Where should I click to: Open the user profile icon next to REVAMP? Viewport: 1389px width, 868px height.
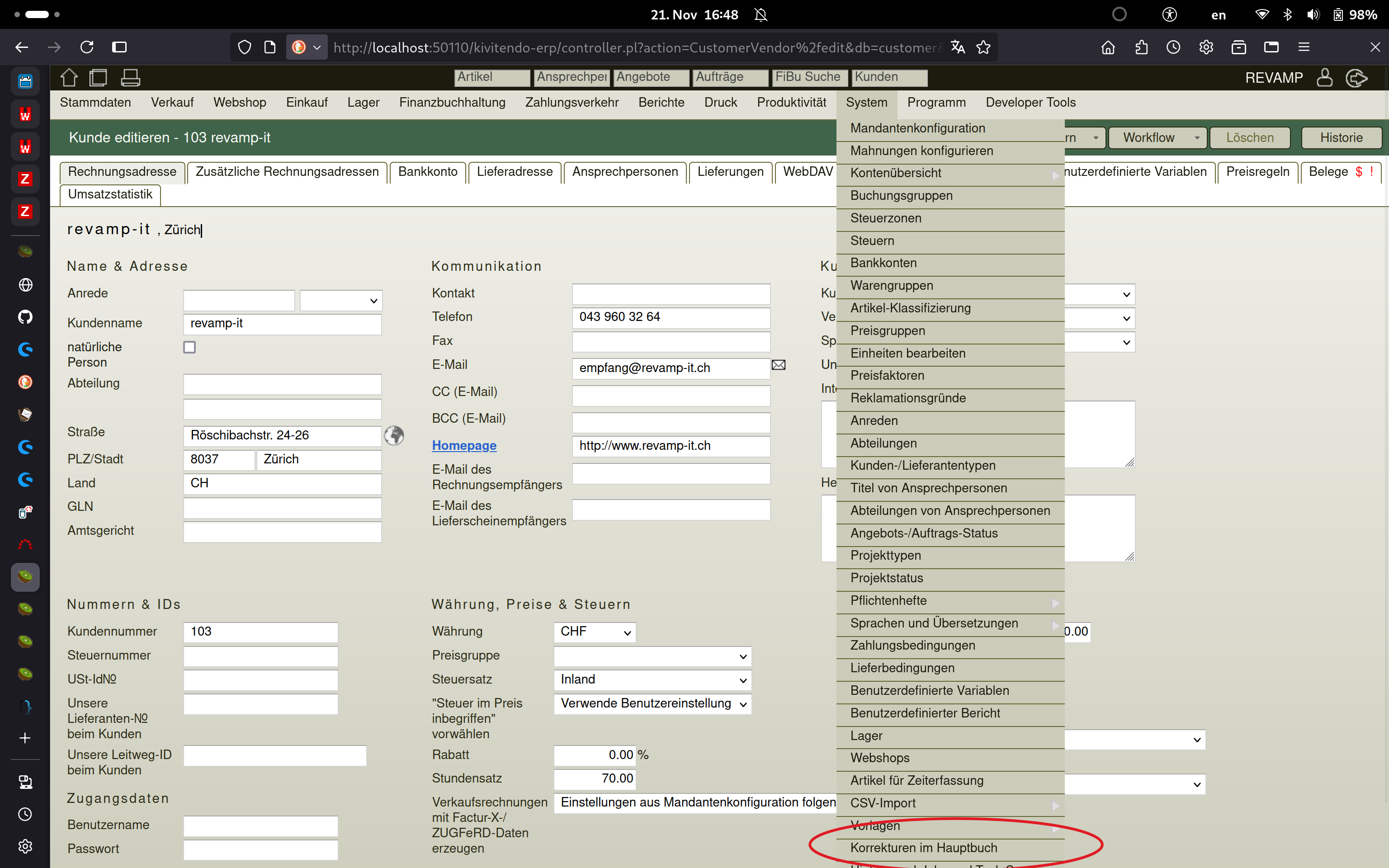click(x=1325, y=77)
